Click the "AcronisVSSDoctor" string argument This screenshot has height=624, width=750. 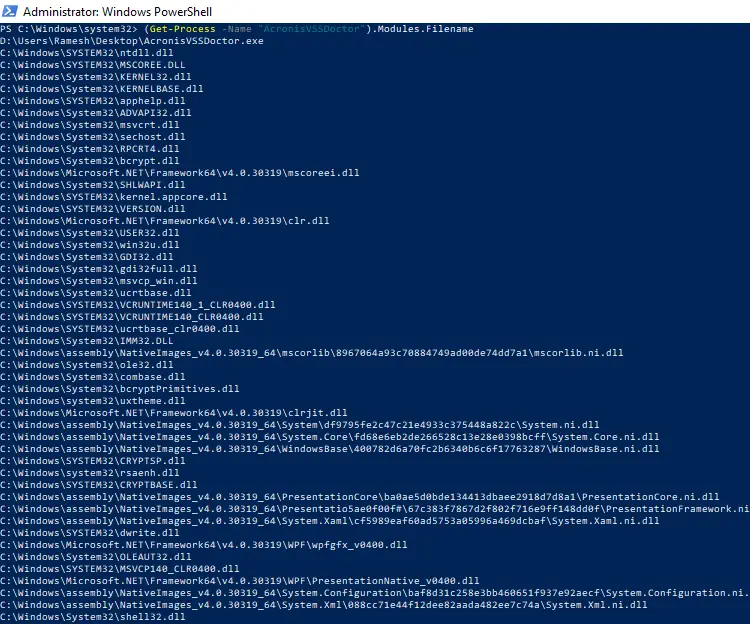(x=311, y=29)
